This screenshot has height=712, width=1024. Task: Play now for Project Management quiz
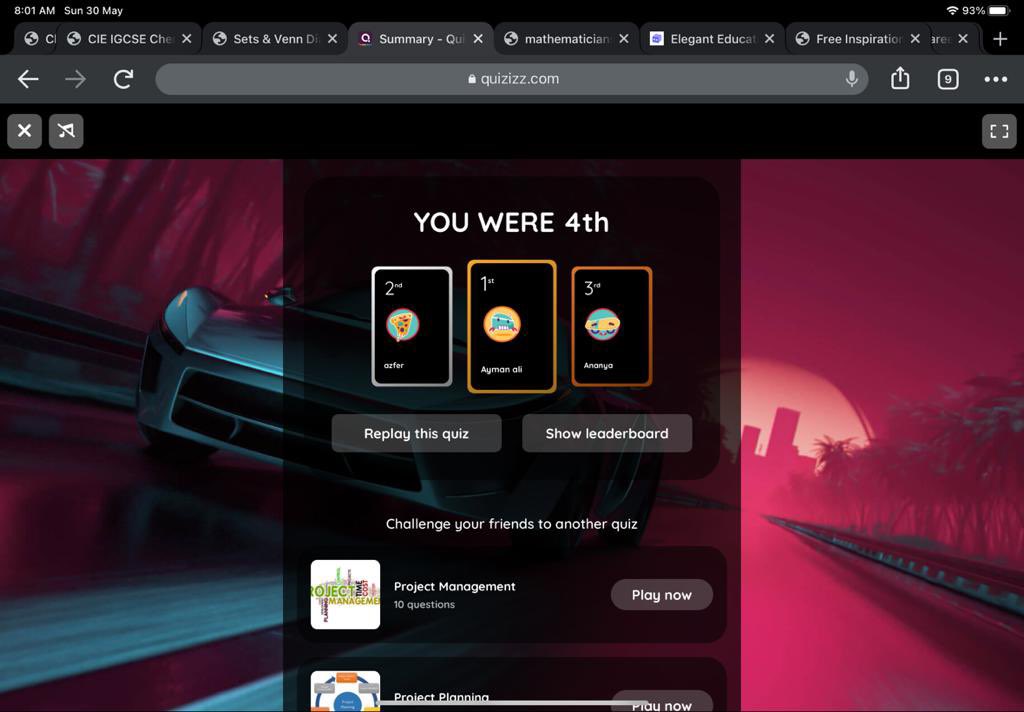pos(662,594)
